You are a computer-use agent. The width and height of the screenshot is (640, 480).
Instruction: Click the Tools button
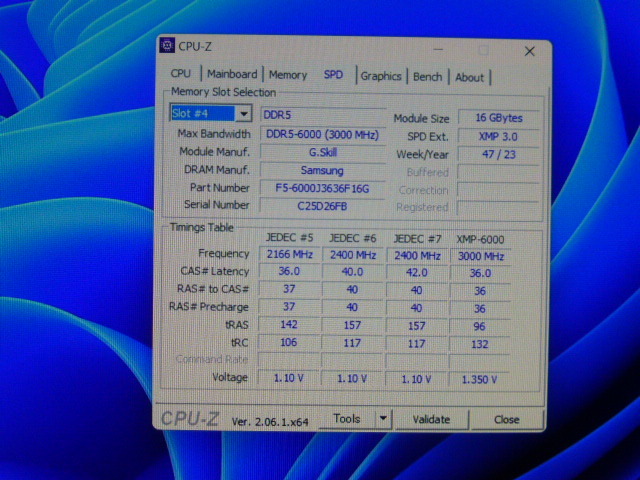tap(347, 419)
